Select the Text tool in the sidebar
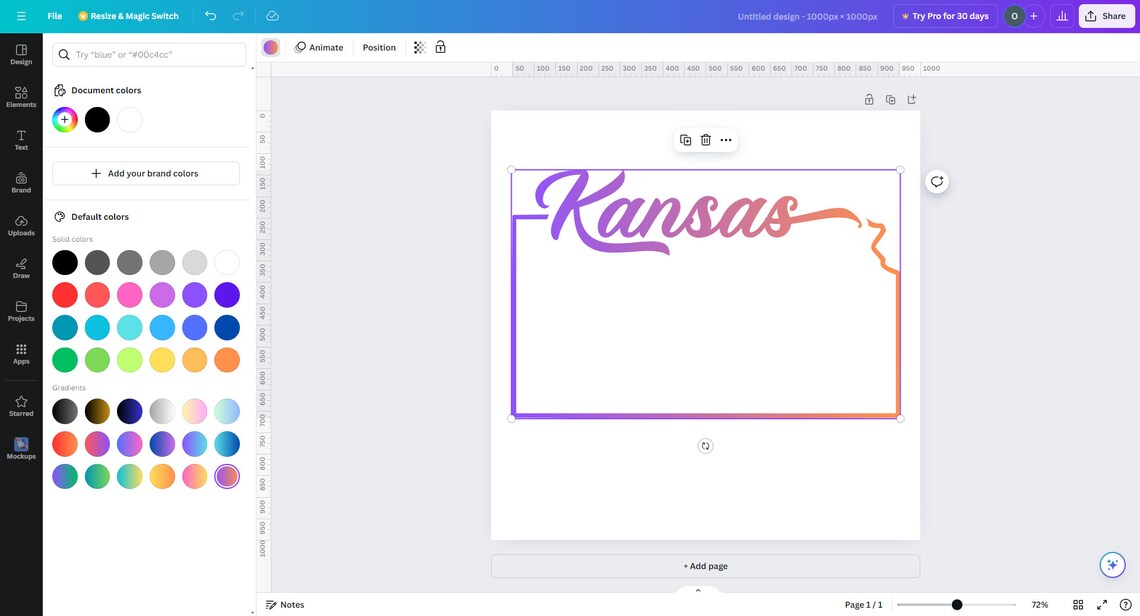 [20, 140]
